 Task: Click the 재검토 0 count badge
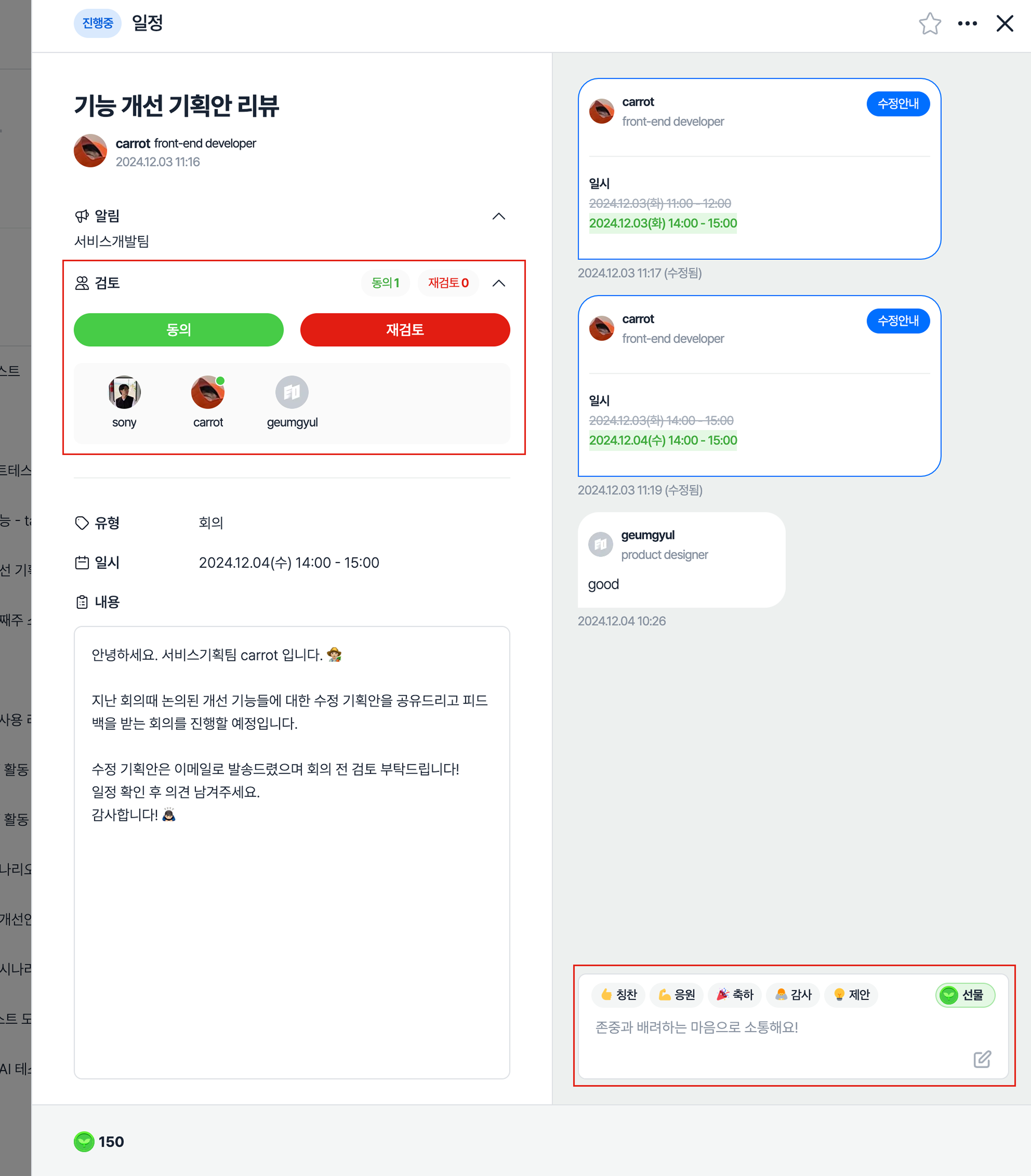pos(448,283)
